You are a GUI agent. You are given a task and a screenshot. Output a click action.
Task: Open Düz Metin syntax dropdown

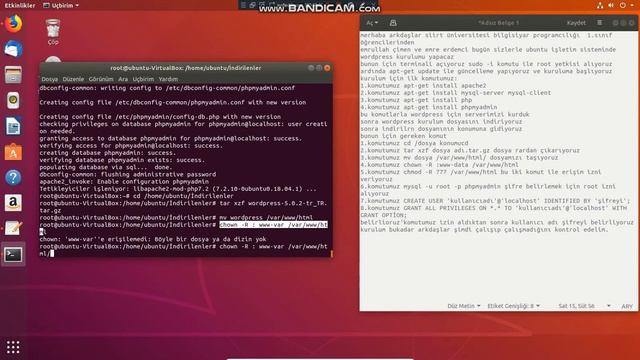click(x=464, y=306)
